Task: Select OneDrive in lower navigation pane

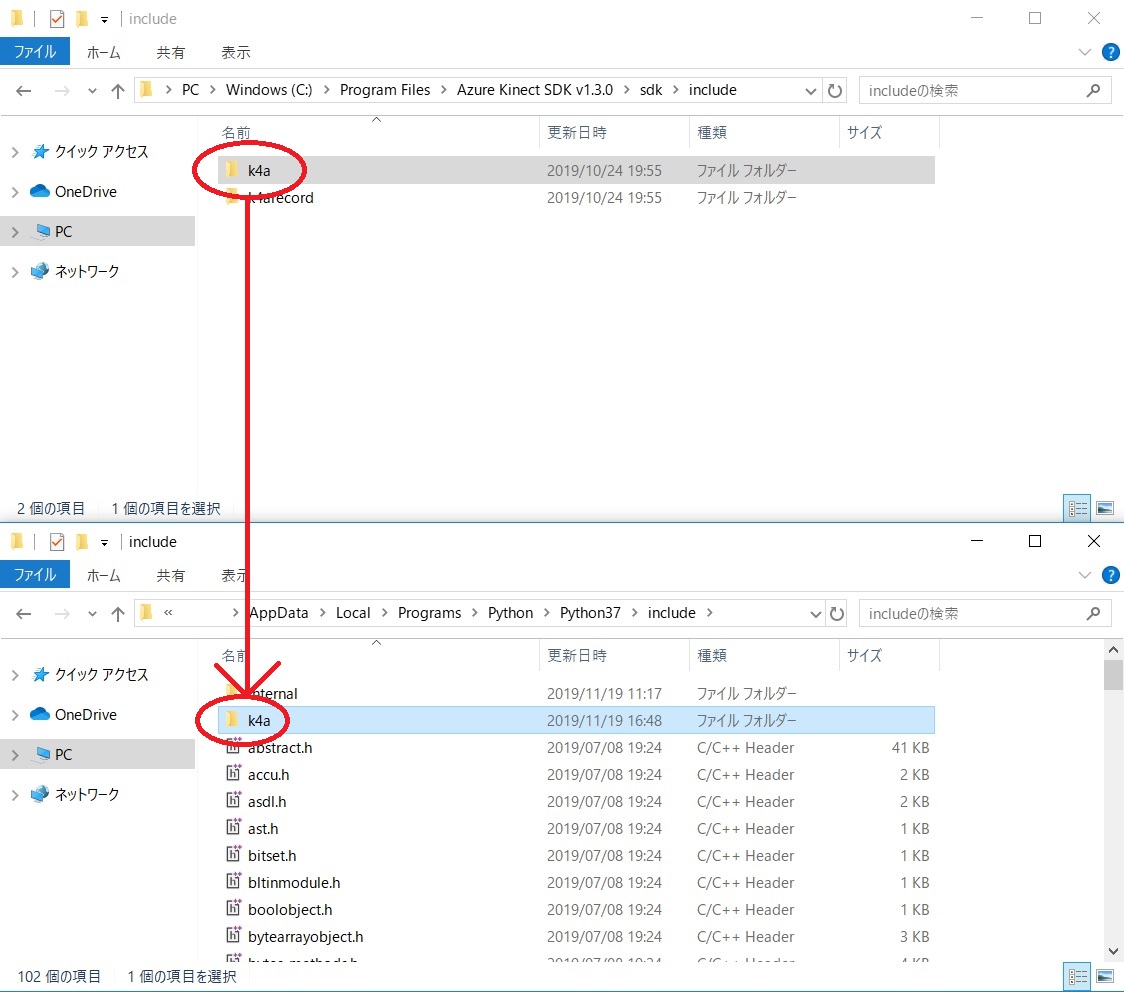Action: [85, 715]
